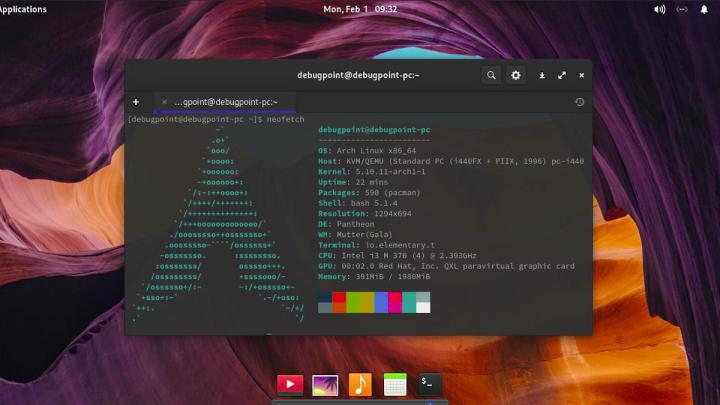
Task: Maximize the terminal window
Action: pos(562,75)
